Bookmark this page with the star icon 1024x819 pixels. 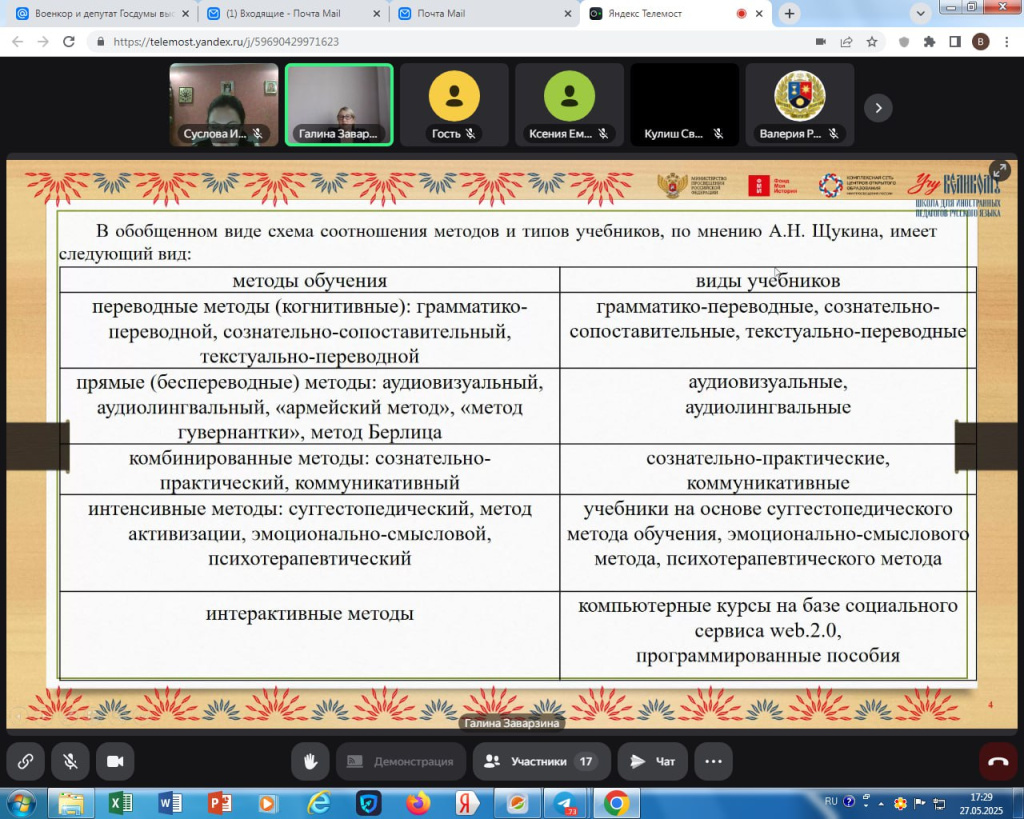pos(872,42)
